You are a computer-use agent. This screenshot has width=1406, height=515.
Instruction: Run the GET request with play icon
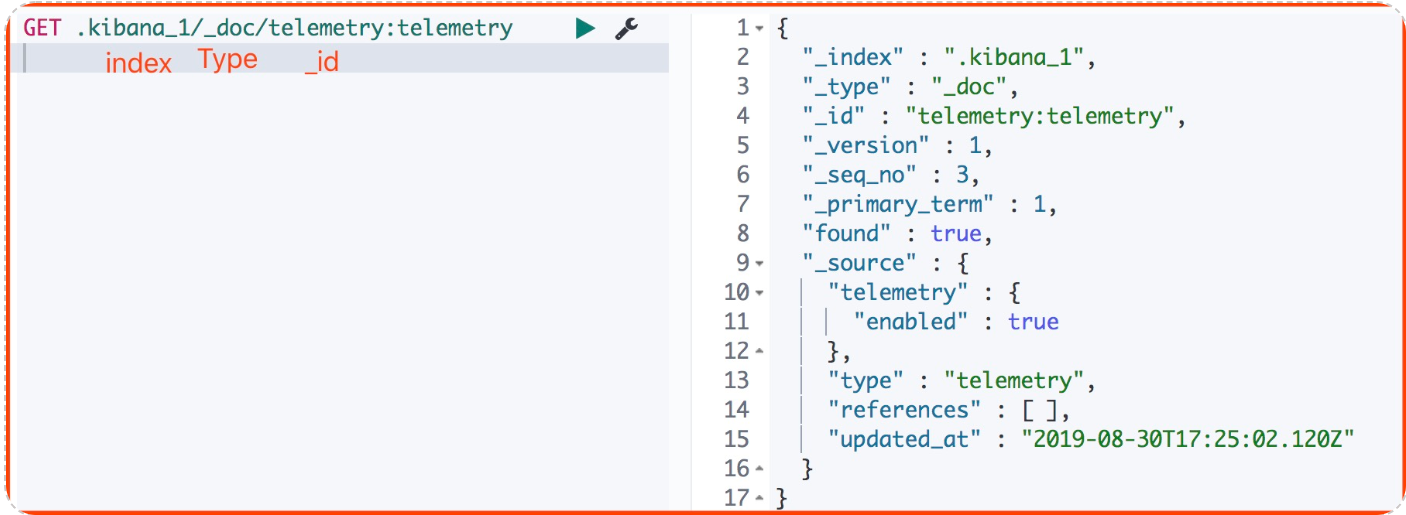(585, 29)
